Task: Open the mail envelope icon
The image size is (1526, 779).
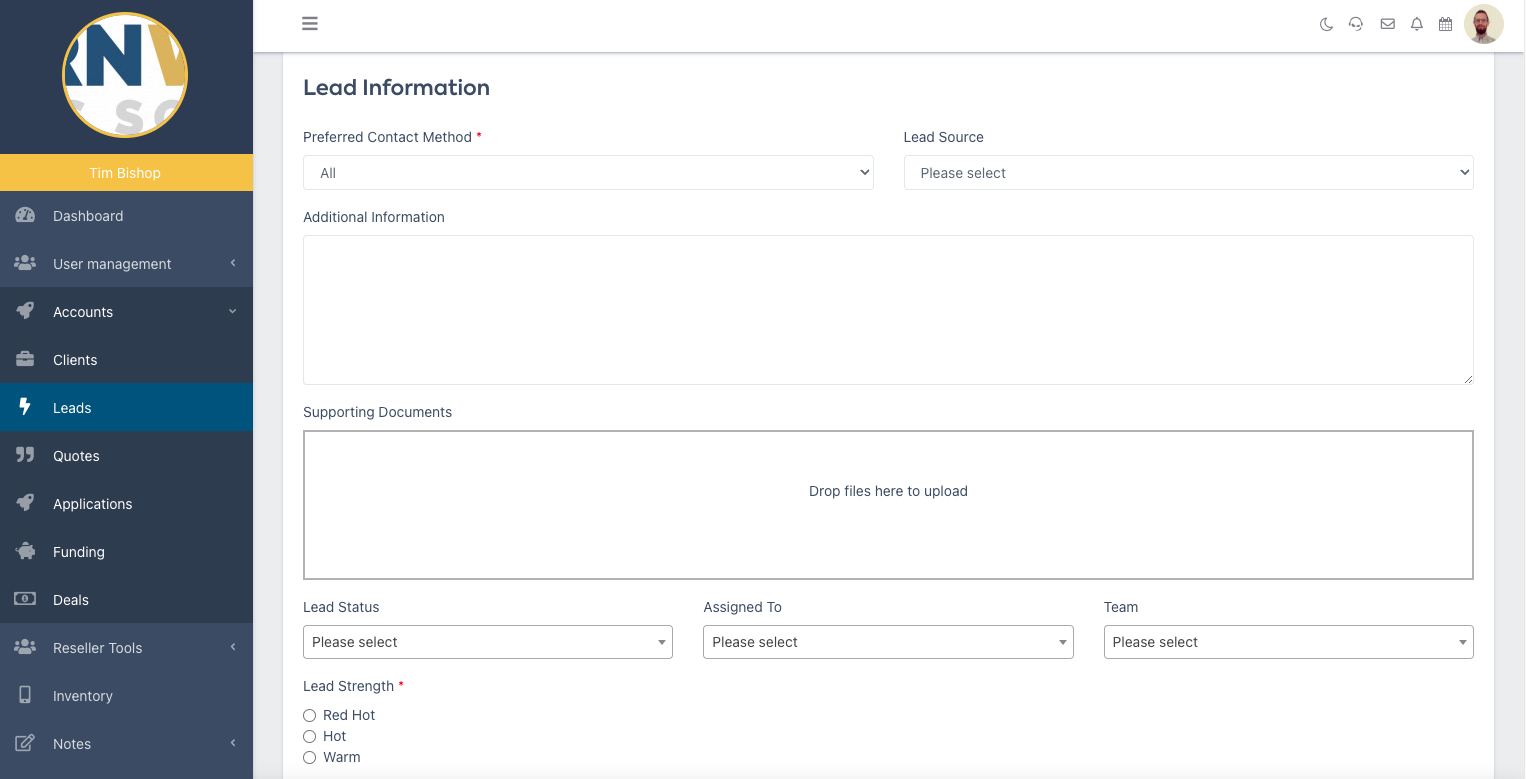Action: [x=1387, y=24]
